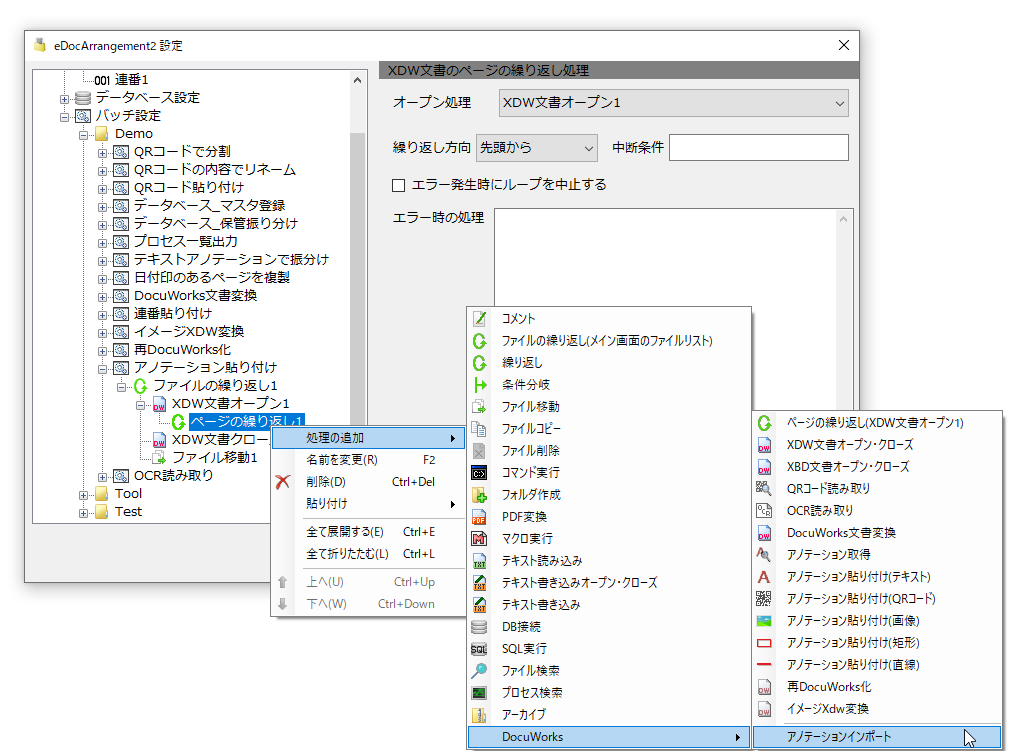Open the 繰り返し方向 dropdown
Viewport: 1025px width, 751px height.
(537, 148)
